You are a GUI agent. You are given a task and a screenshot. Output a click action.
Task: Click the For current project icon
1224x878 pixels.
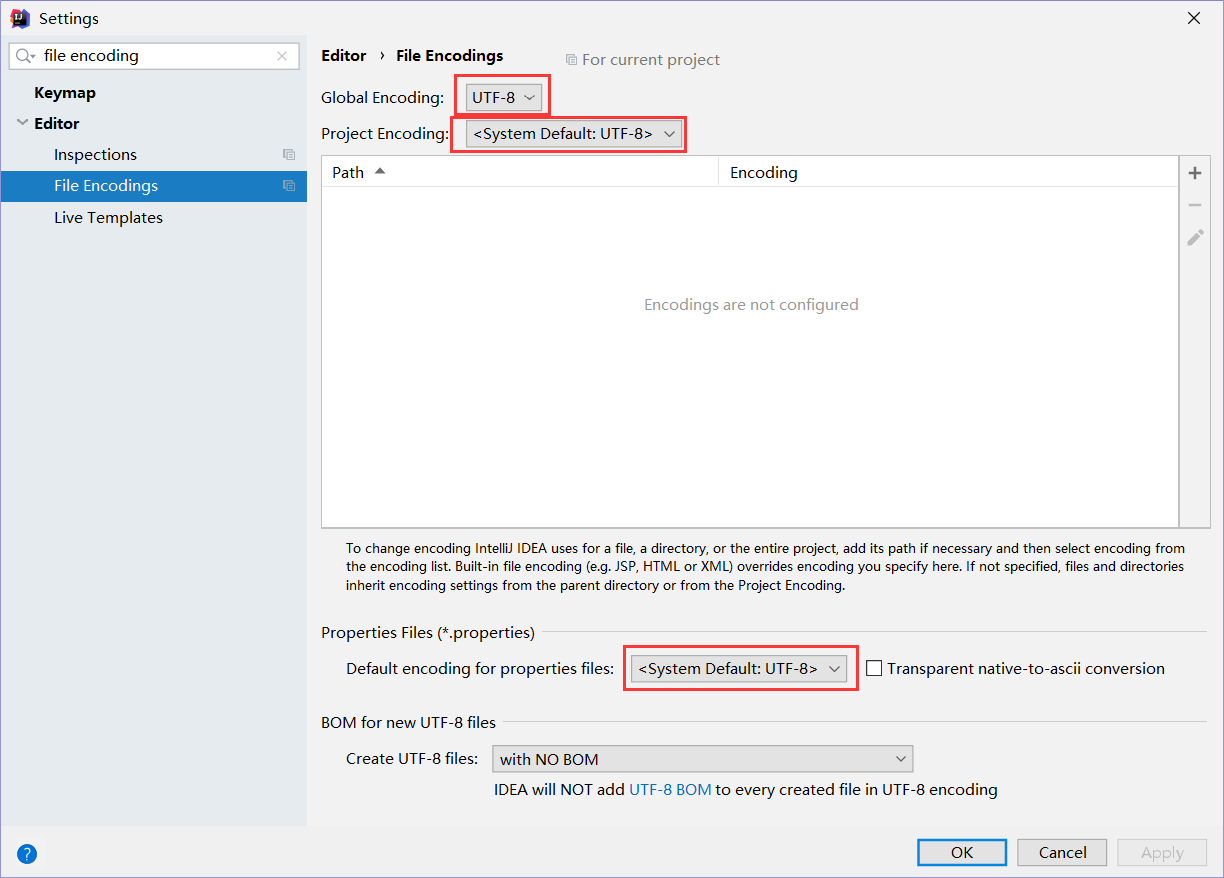click(571, 60)
